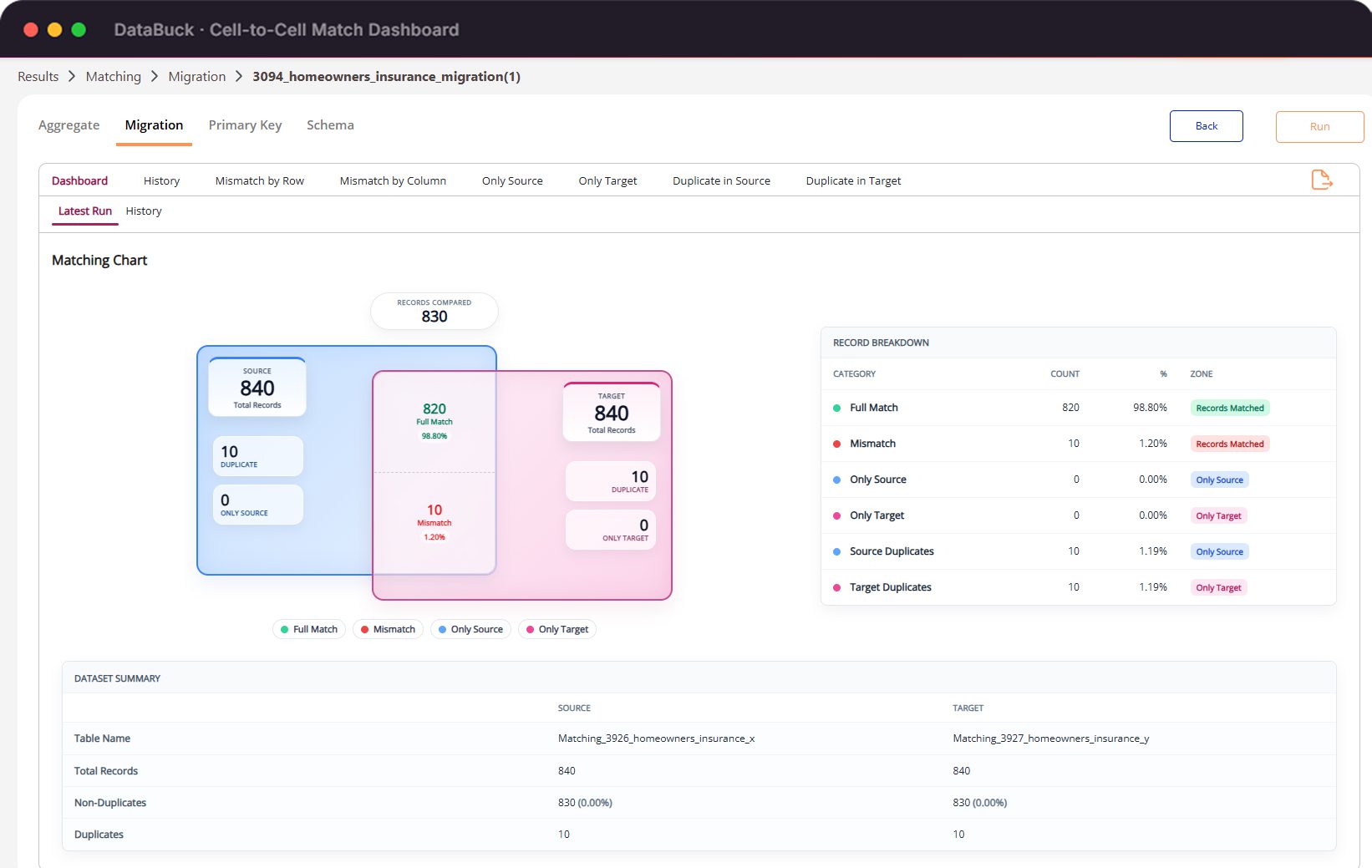Click Matching_3927_homeowners_insurance_y table name

click(x=1050, y=739)
